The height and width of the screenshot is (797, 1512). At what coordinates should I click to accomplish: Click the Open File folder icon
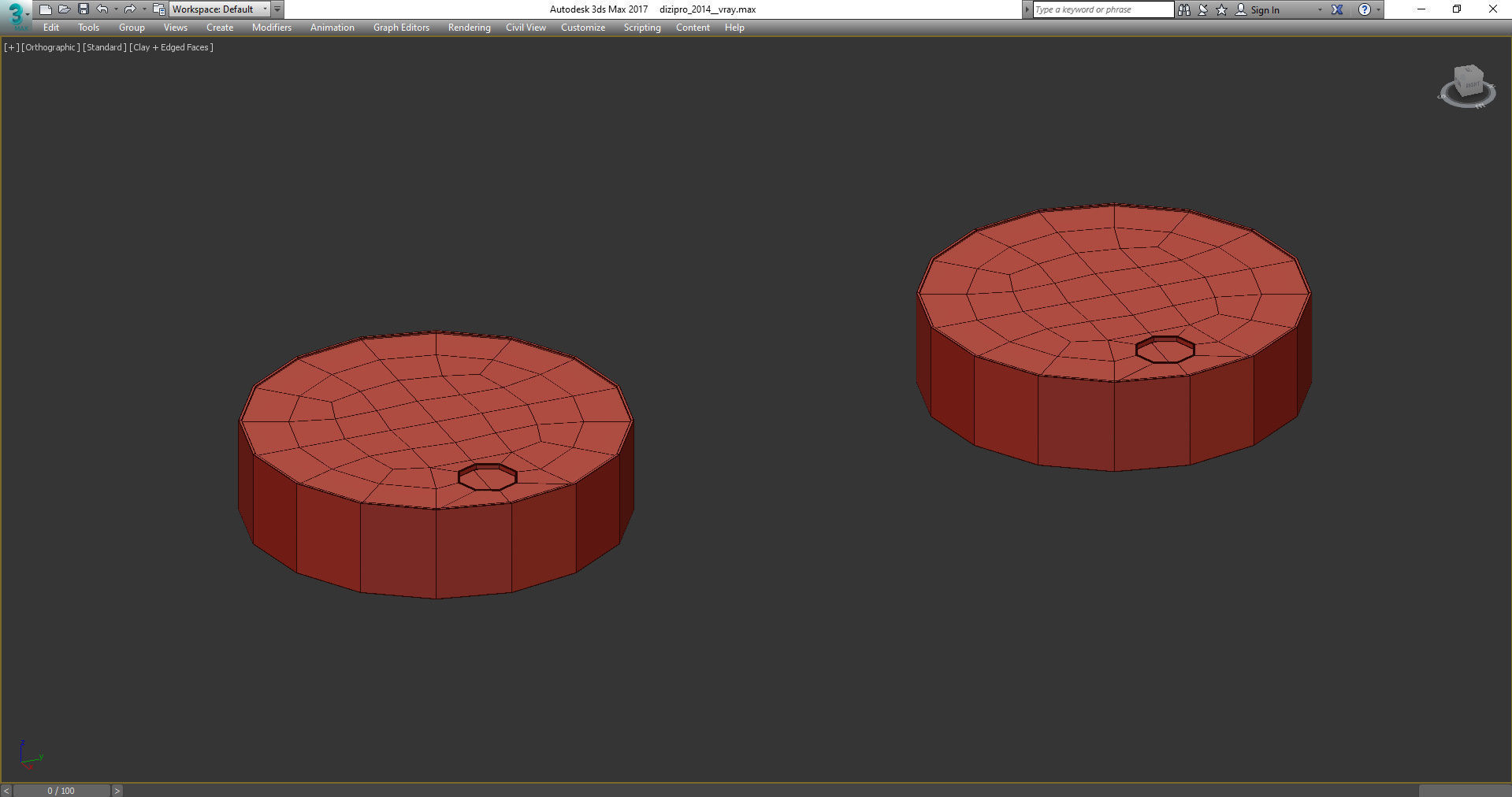(x=64, y=9)
